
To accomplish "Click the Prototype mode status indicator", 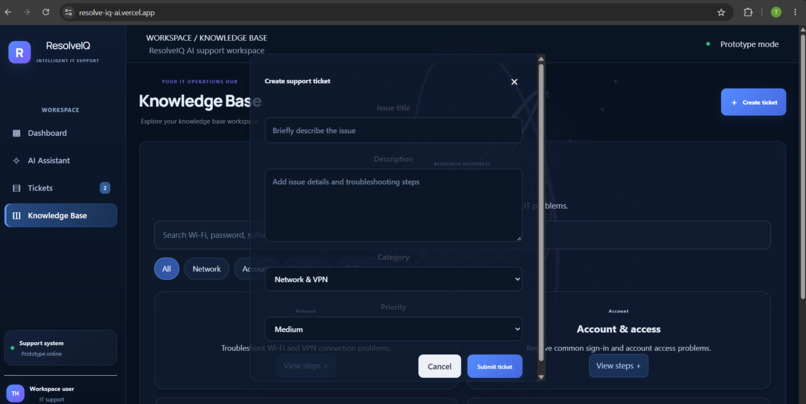I will pyautogui.click(x=742, y=44).
